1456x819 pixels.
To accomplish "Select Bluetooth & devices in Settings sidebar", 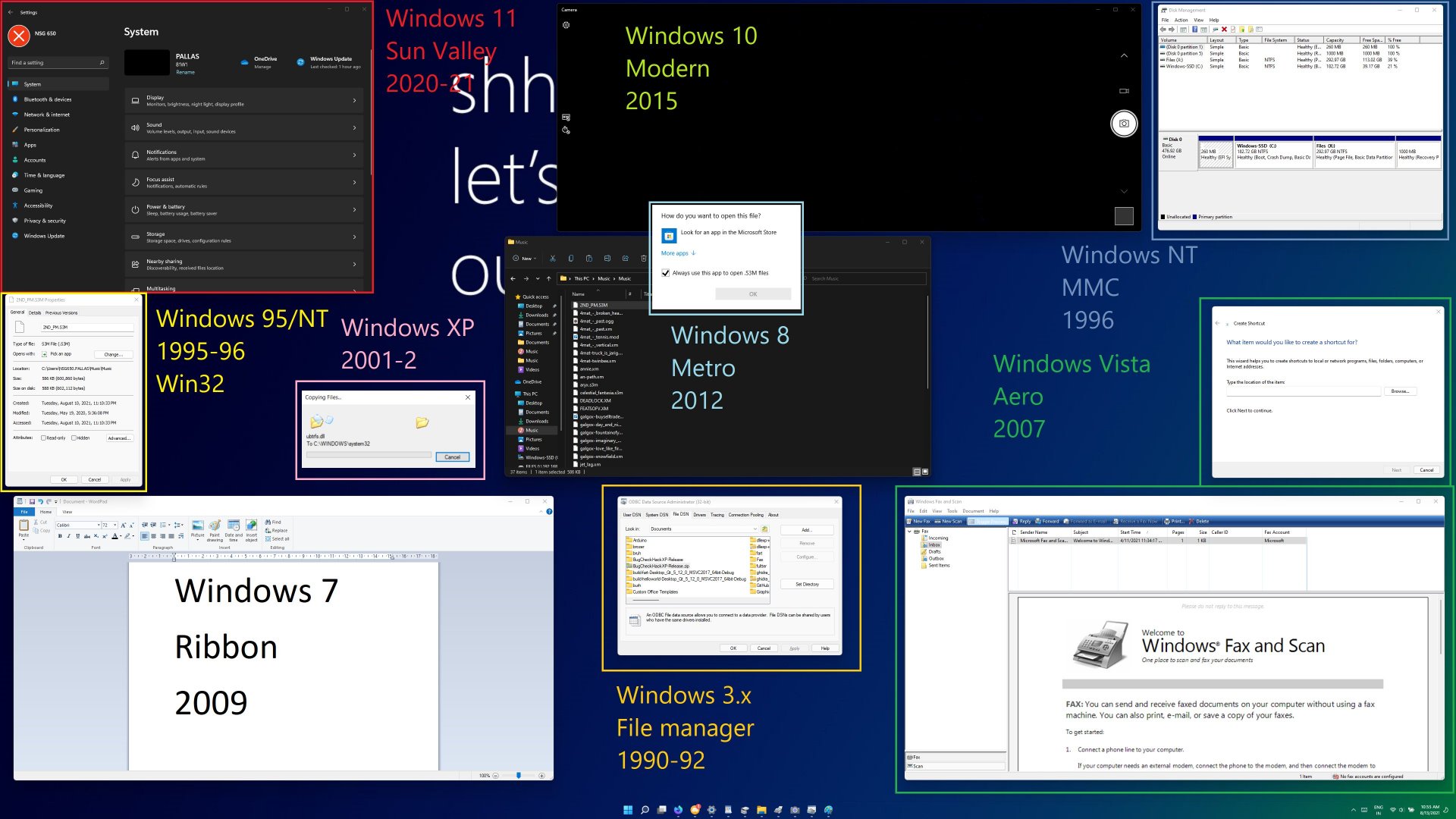I will tap(58, 99).
